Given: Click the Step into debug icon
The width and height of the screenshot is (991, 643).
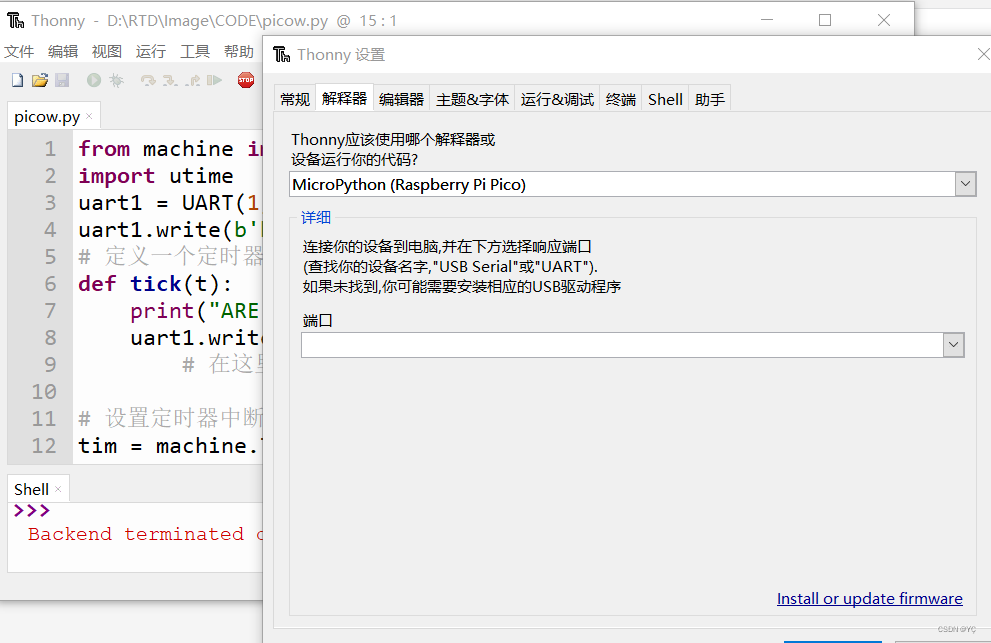Looking at the screenshot, I should click(x=170, y=80).
